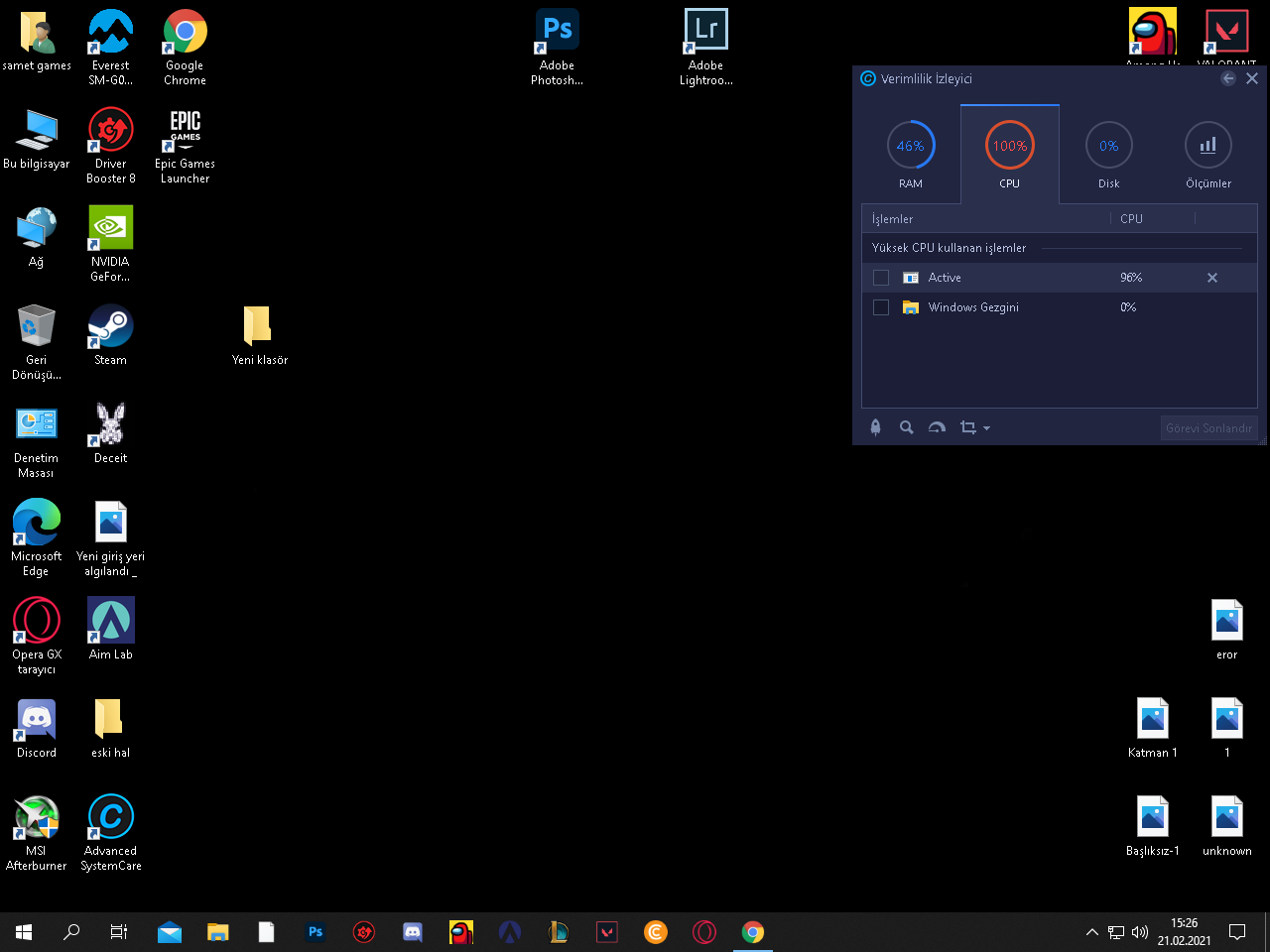The image size is (1270, 952).
Task: End the Active process with X
Action: 1211,278
